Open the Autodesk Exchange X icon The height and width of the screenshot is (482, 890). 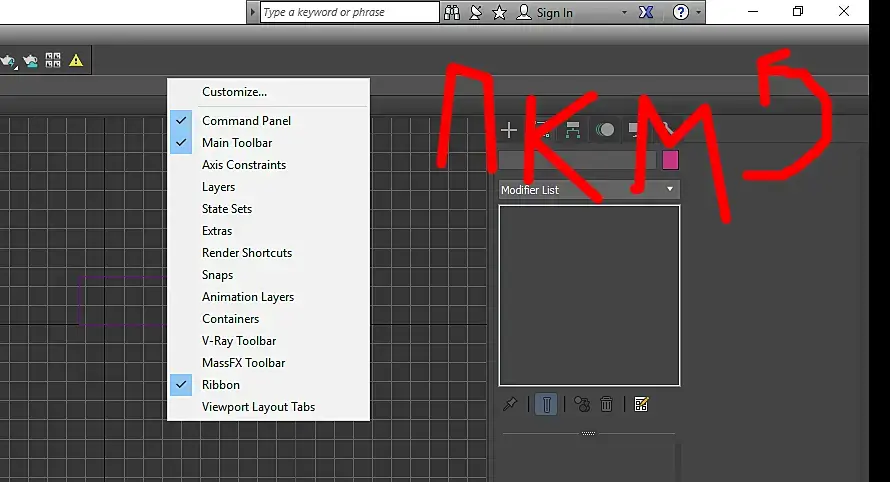pyautogui.click(x=646, y=12)
